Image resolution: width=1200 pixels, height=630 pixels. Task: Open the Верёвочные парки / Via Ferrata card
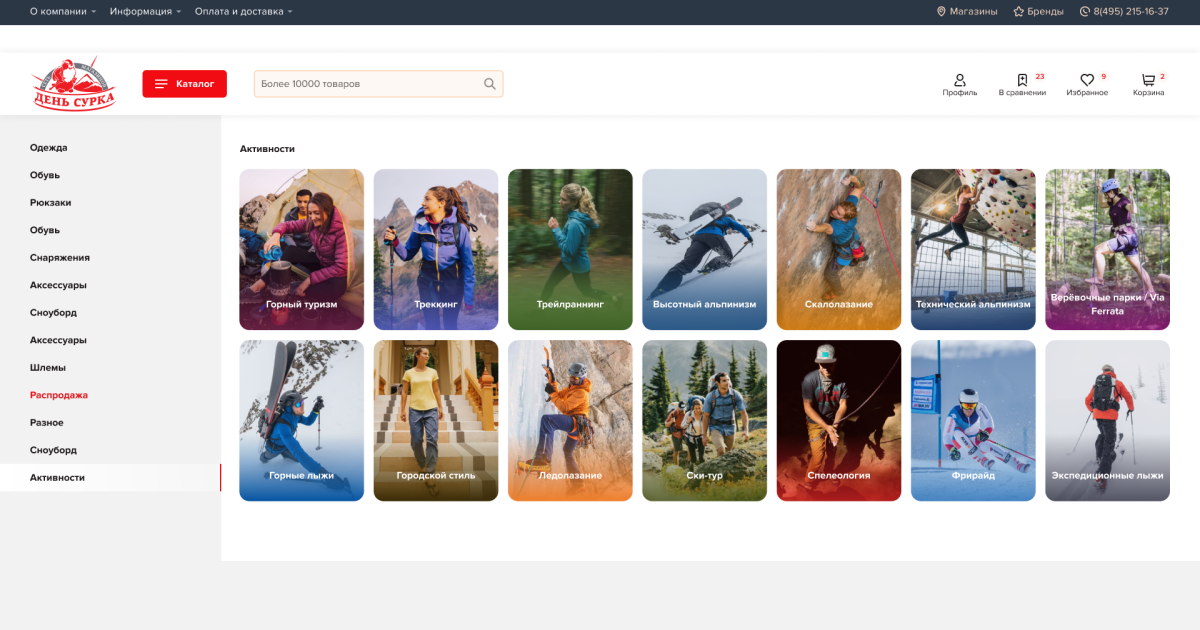pos(1108,249)
